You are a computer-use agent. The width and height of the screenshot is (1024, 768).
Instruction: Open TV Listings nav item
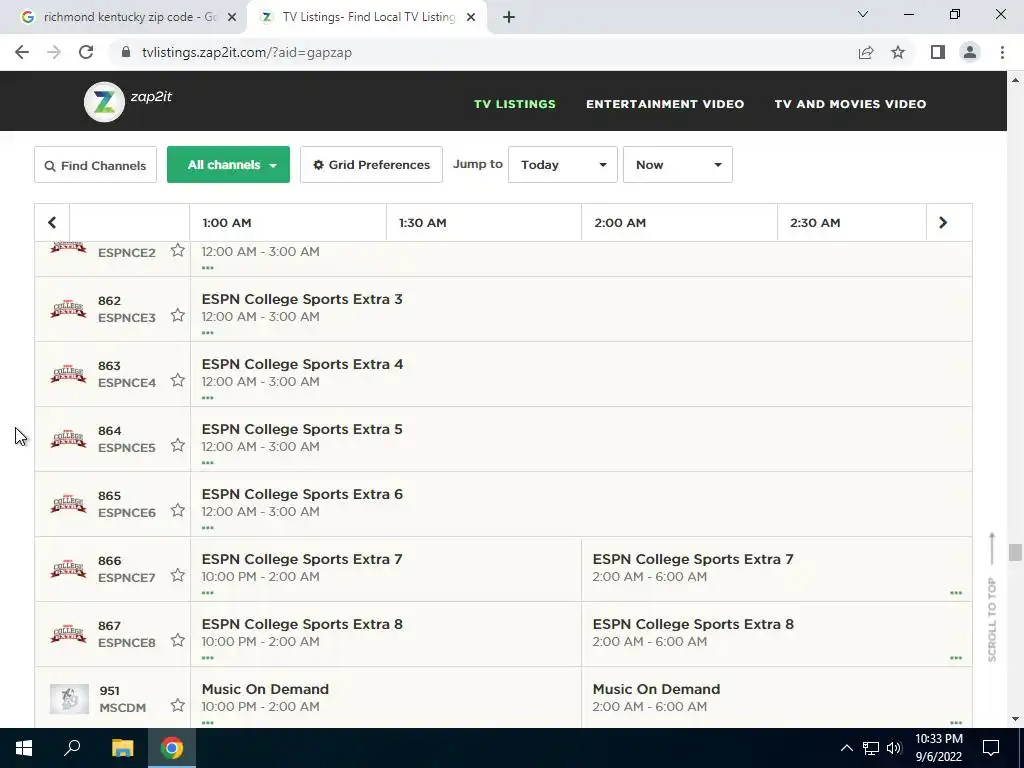515,104
